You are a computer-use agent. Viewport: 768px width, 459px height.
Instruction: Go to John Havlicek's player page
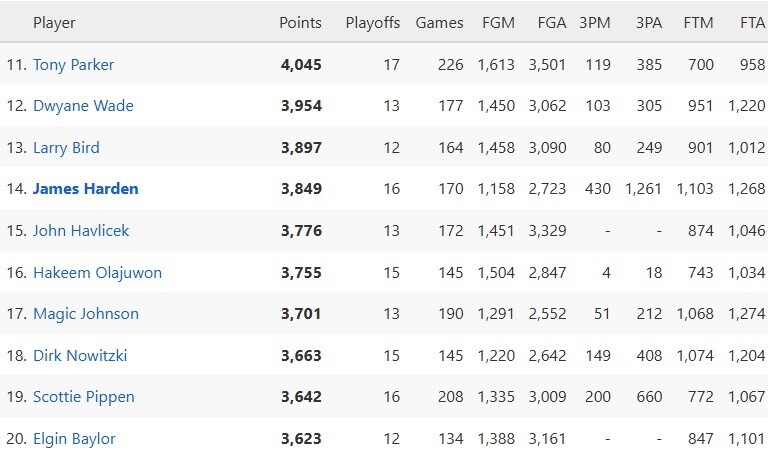pyautogui.click(x=81, y=231)
